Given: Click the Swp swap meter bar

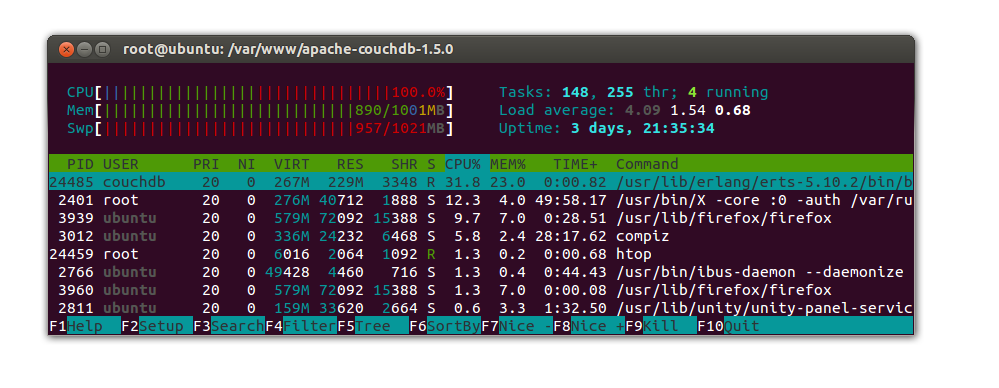Looking at the screenshot, I should (260, 129).
